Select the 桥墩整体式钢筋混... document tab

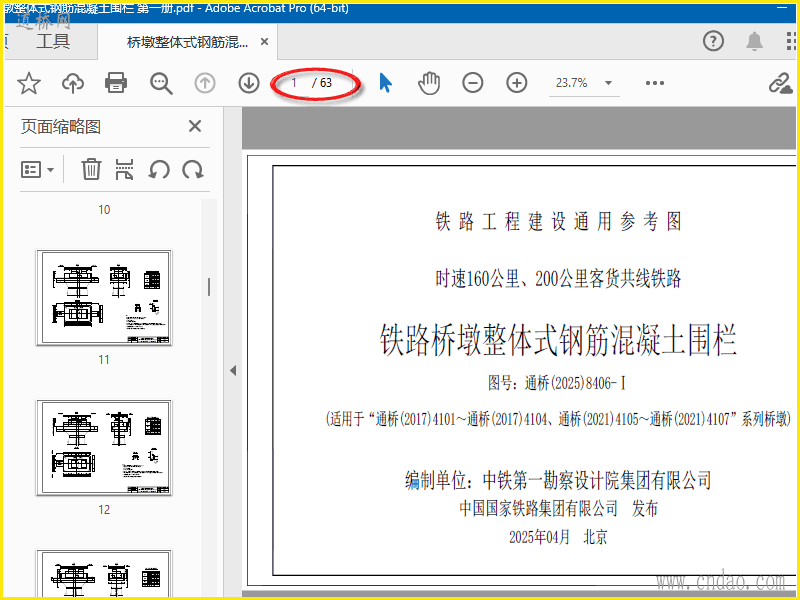point(187,42)
